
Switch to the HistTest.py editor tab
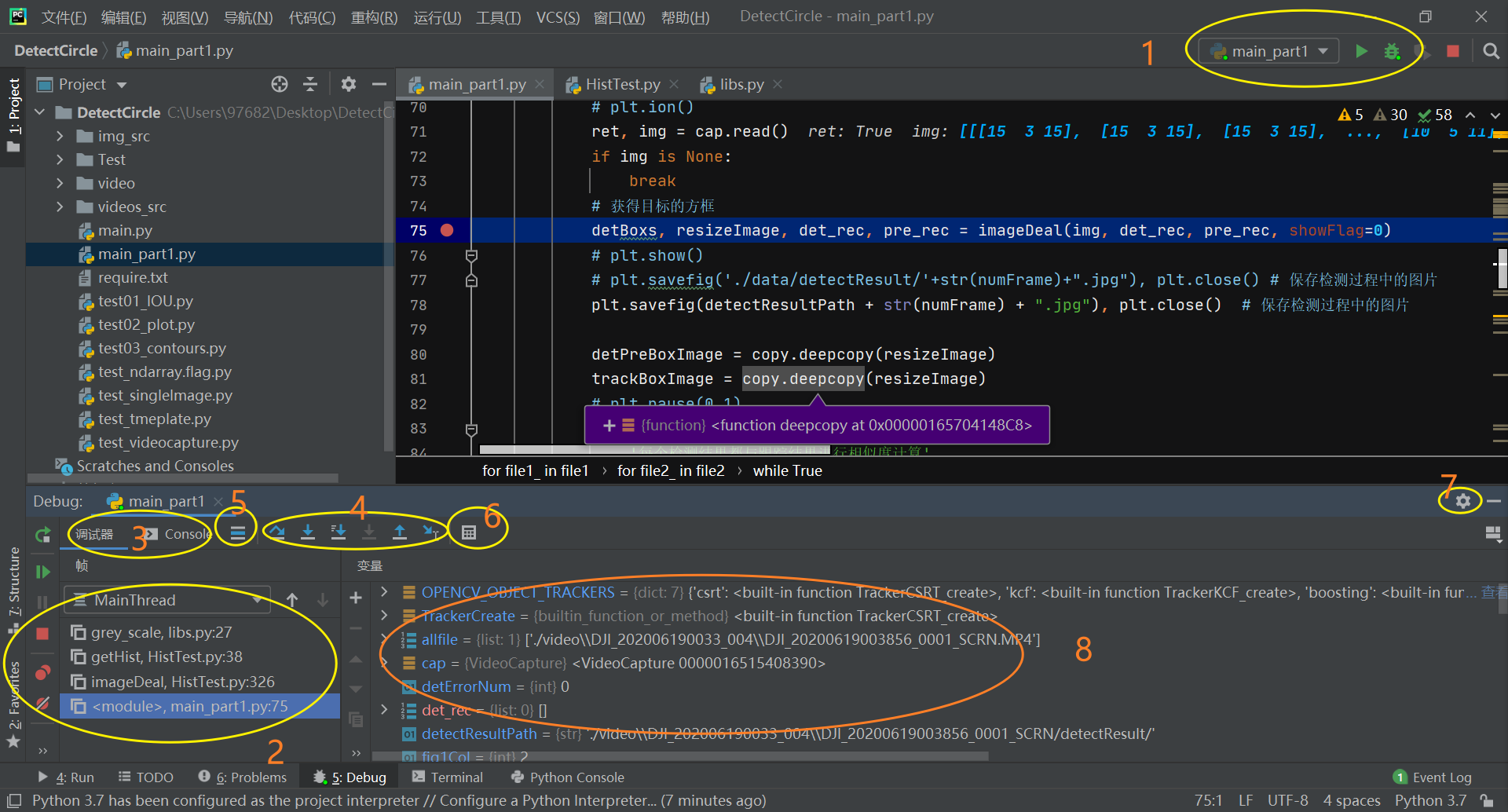tap(623, 84)
